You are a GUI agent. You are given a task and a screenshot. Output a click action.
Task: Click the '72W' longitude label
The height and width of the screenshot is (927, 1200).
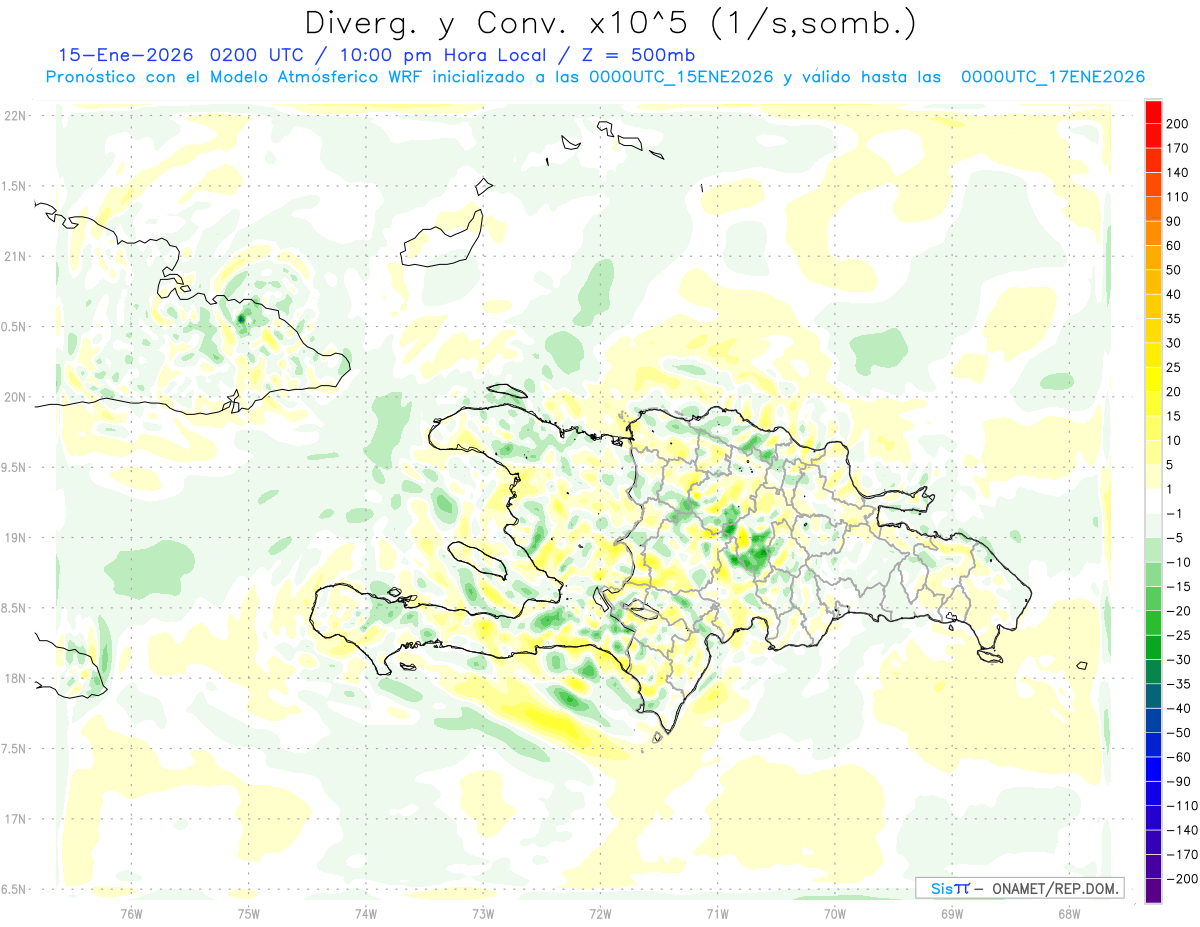click(x=600, y=914)
